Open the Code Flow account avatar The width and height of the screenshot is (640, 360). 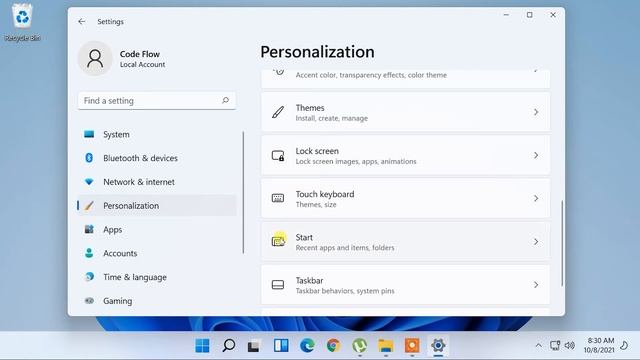tap(95, 58)
